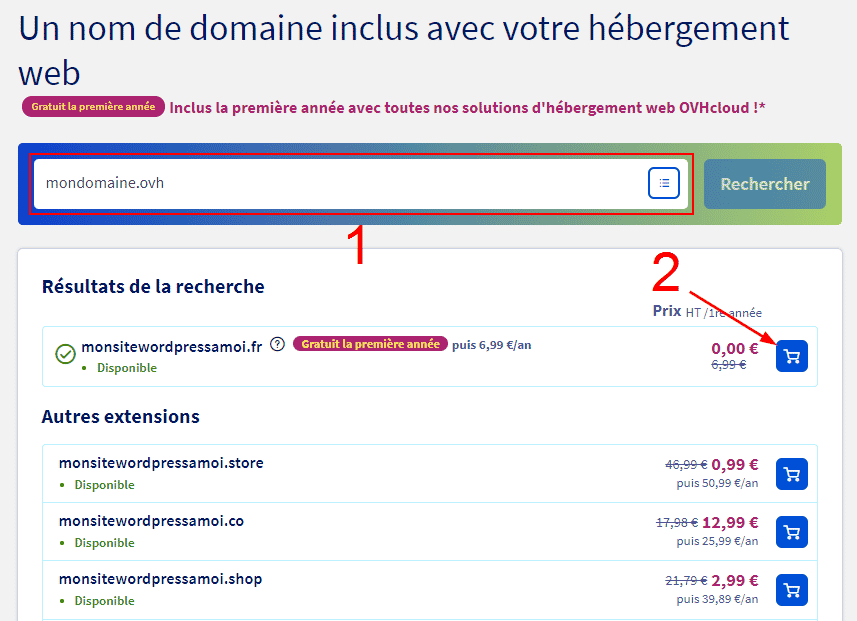857x621 pixels.
Task: Click the 'Autres extensions' heading
Action: (120, 417)
